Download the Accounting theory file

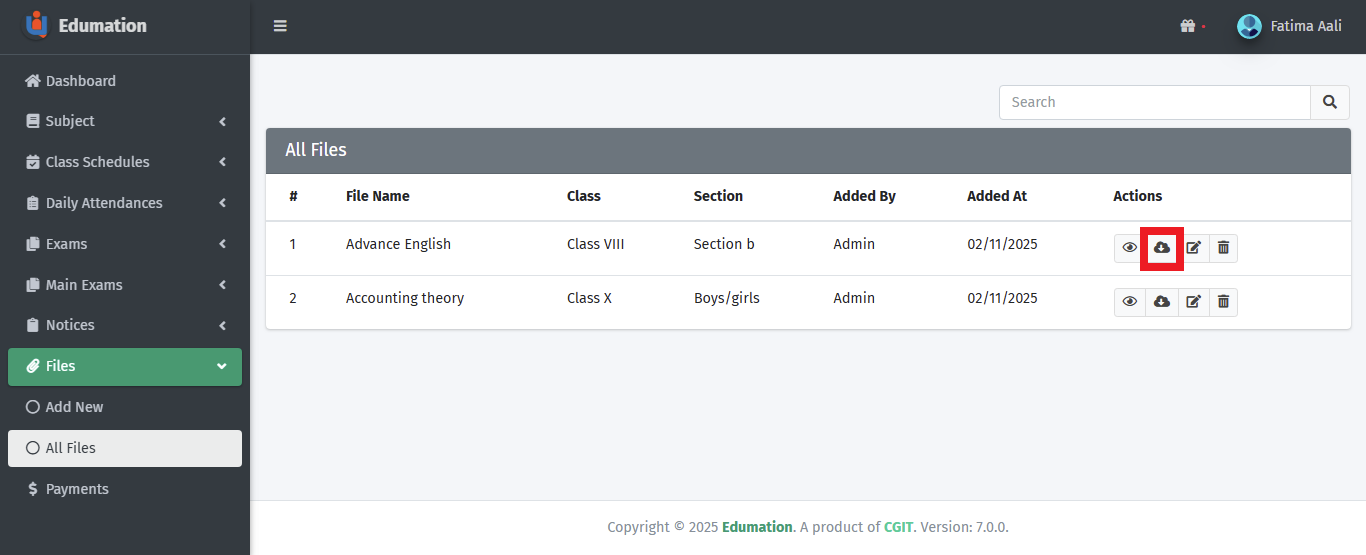coord(1161,302)
